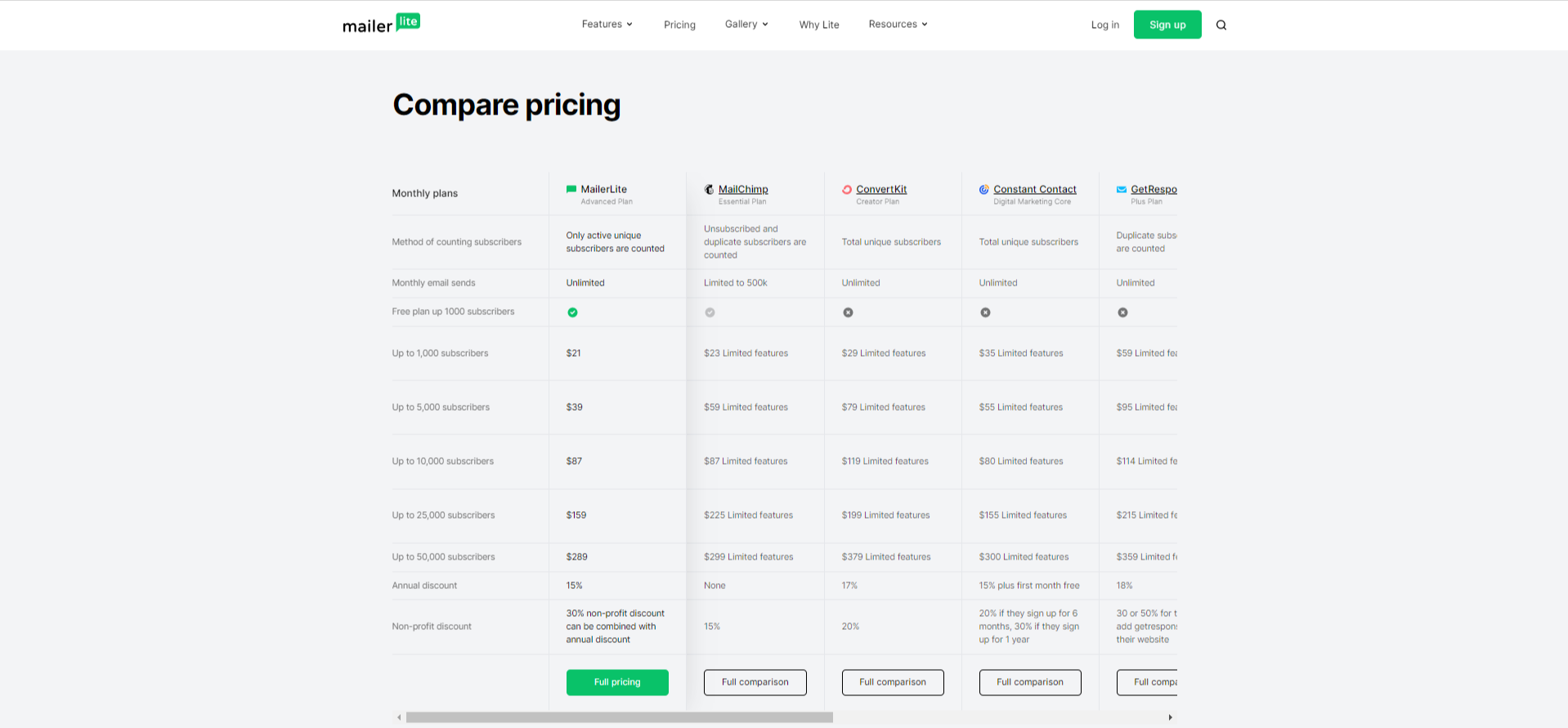1568x728 pixels.
Task: Click ConvertKit's free plan cross mark
Action: (848, 312)
